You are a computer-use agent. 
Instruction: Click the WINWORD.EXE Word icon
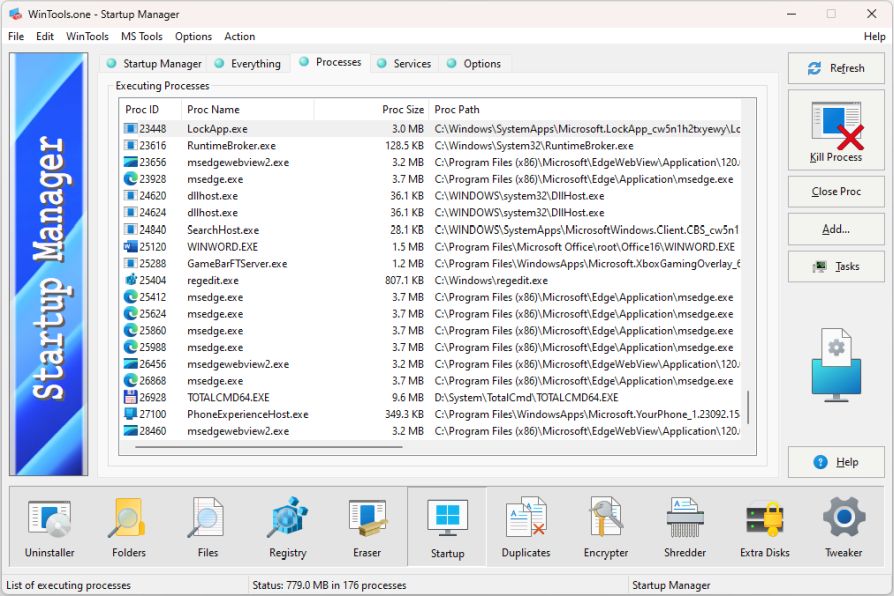pos(131,247)
